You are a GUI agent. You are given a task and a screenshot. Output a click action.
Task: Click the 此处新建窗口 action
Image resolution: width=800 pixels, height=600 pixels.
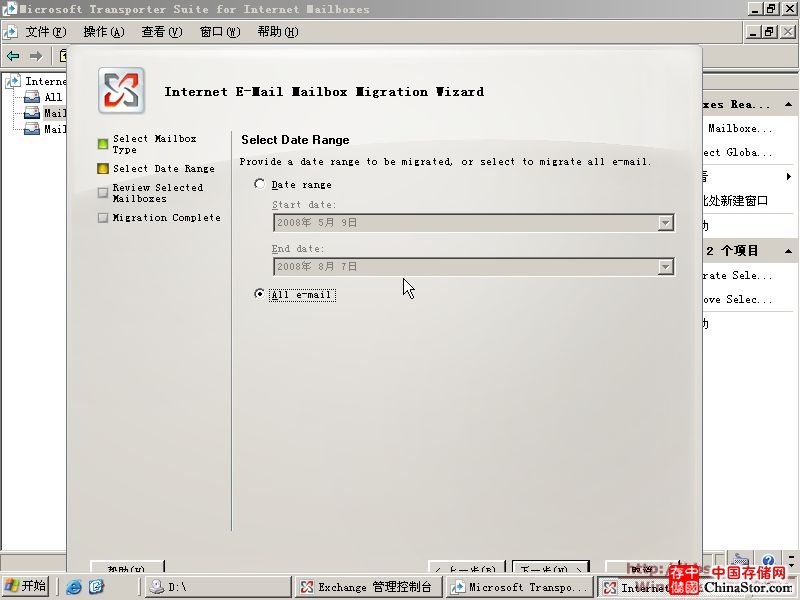735,201
